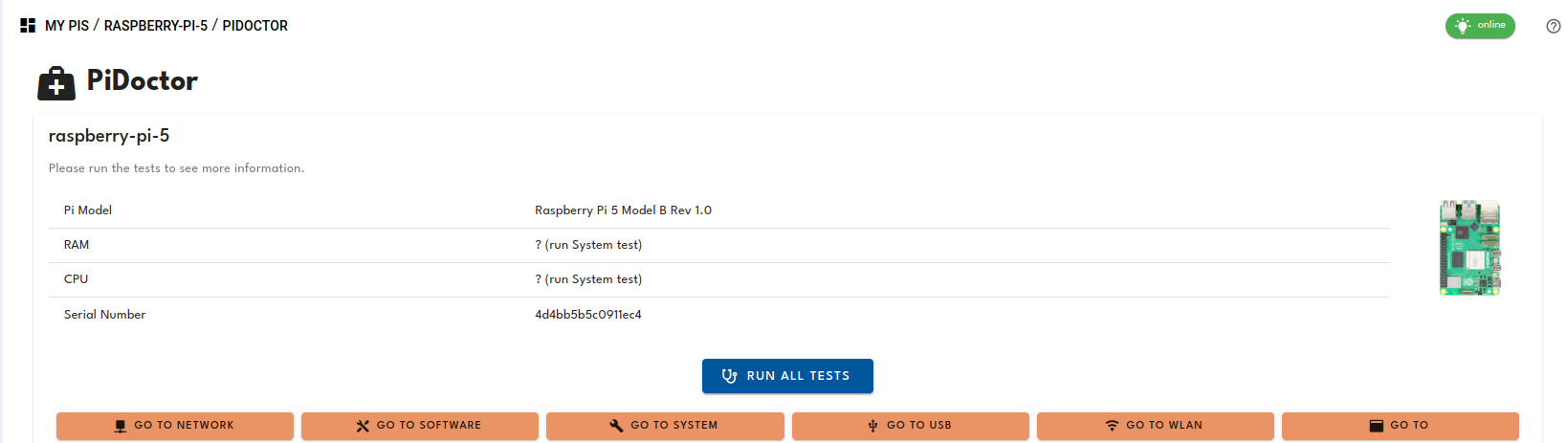Click the Raspberry Pi board image
Image resolution: width=1568 pixels, height=443 pixels.
coord(1469,248)
